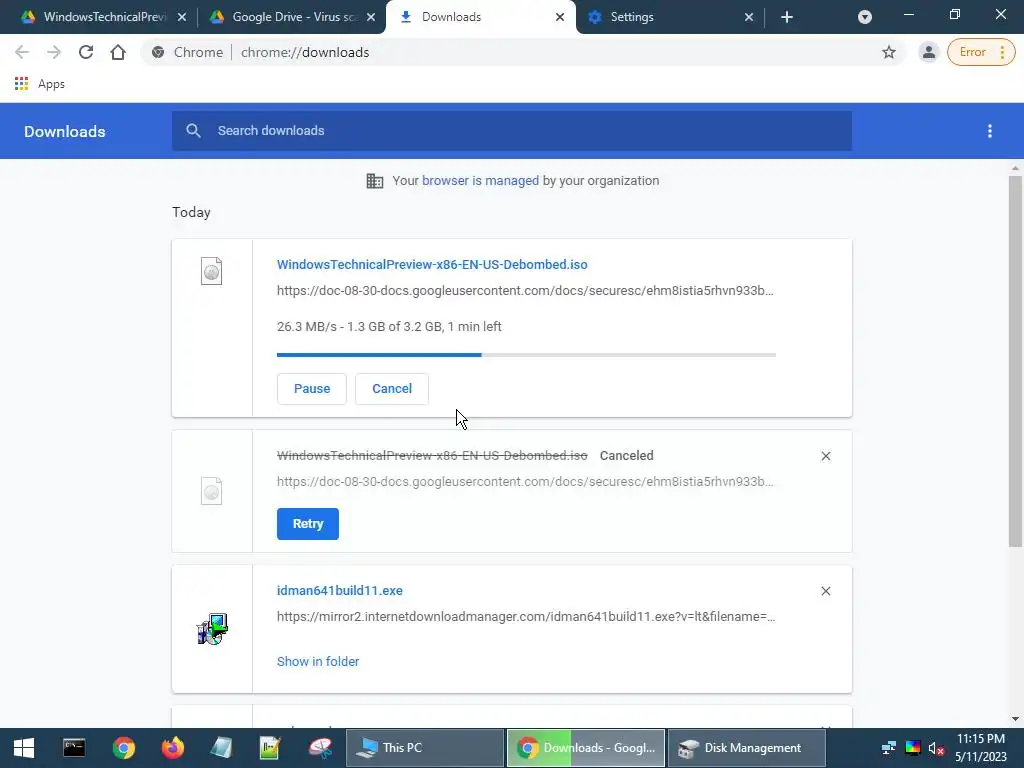Remove the canceled ISO entry from list
The width and height of the screenshot is (1024, 768).
coord(826,456)
